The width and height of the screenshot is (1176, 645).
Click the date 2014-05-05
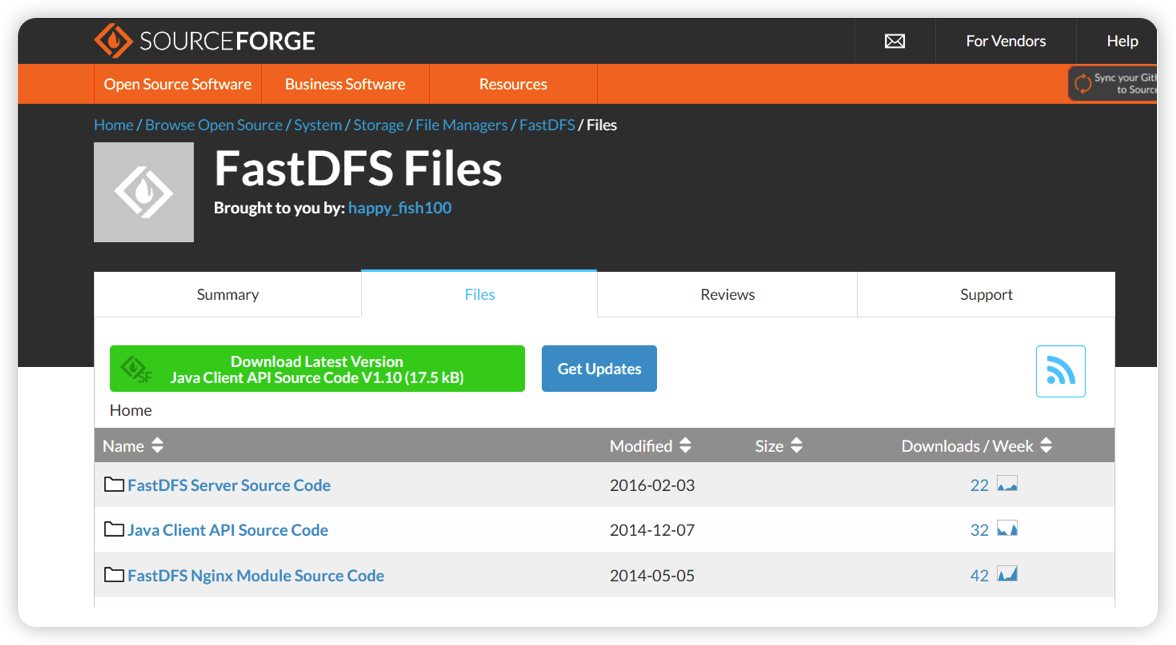(652, 575)
